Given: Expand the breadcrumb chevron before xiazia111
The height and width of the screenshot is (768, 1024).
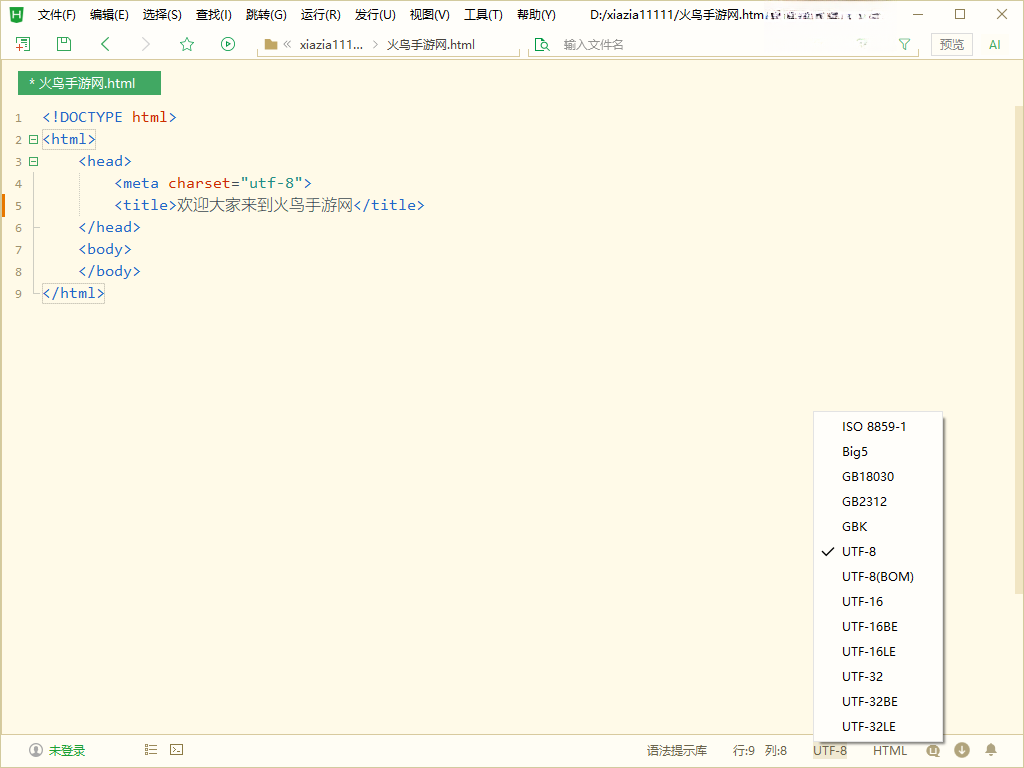Looking at the screenshot, I should click(x=287, y=44).
